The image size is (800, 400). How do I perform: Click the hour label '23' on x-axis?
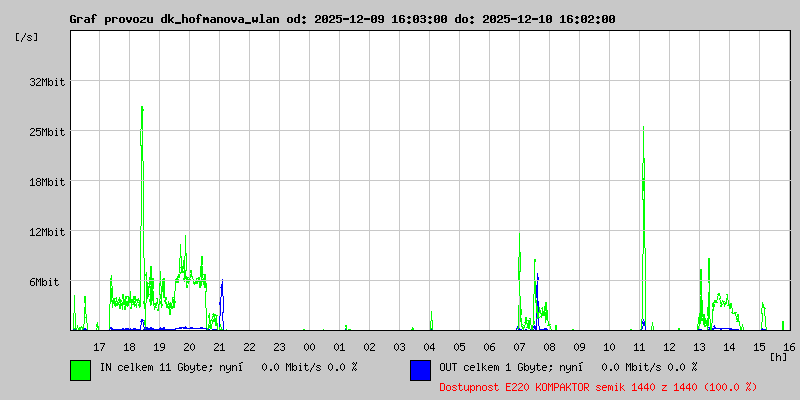point(280,347)
